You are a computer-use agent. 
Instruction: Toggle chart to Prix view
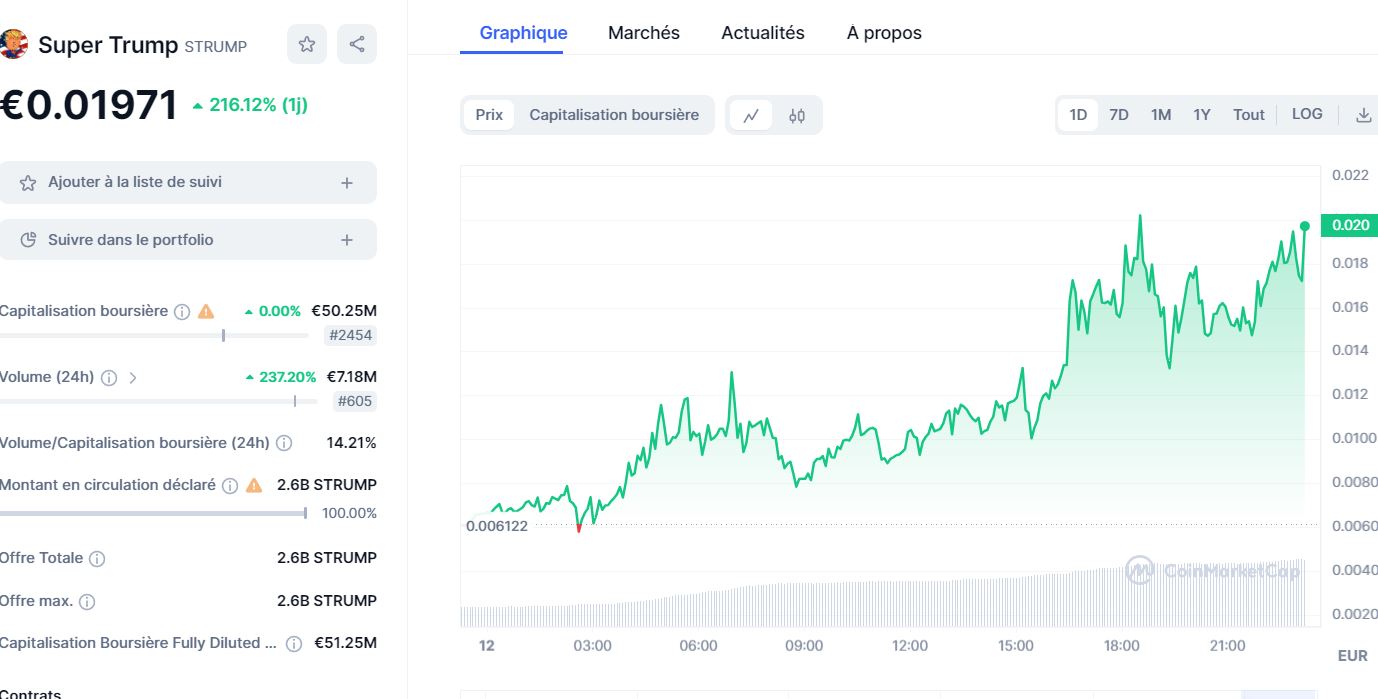[489, 115]
